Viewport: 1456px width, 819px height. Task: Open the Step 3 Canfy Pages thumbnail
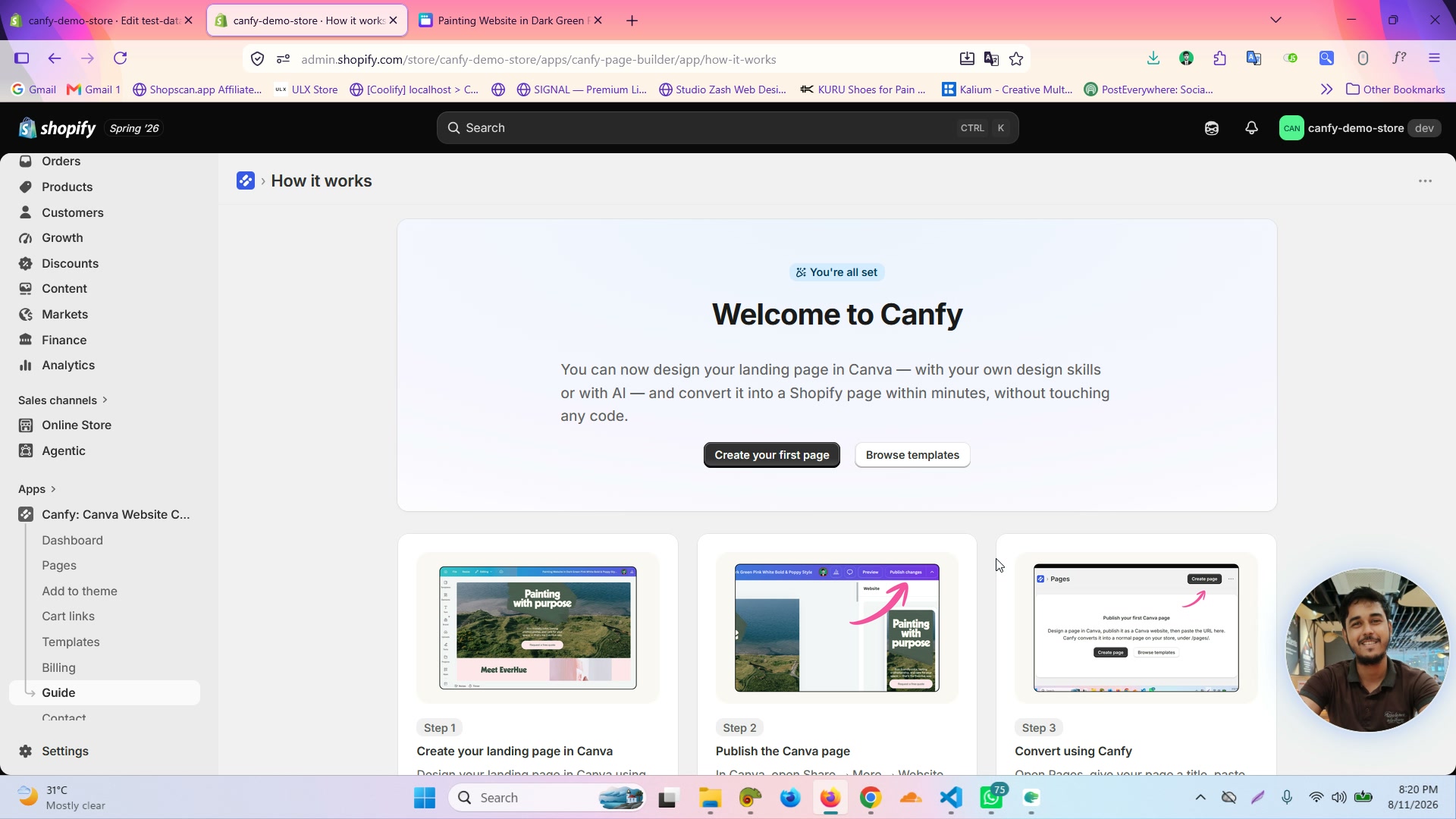1136,628
